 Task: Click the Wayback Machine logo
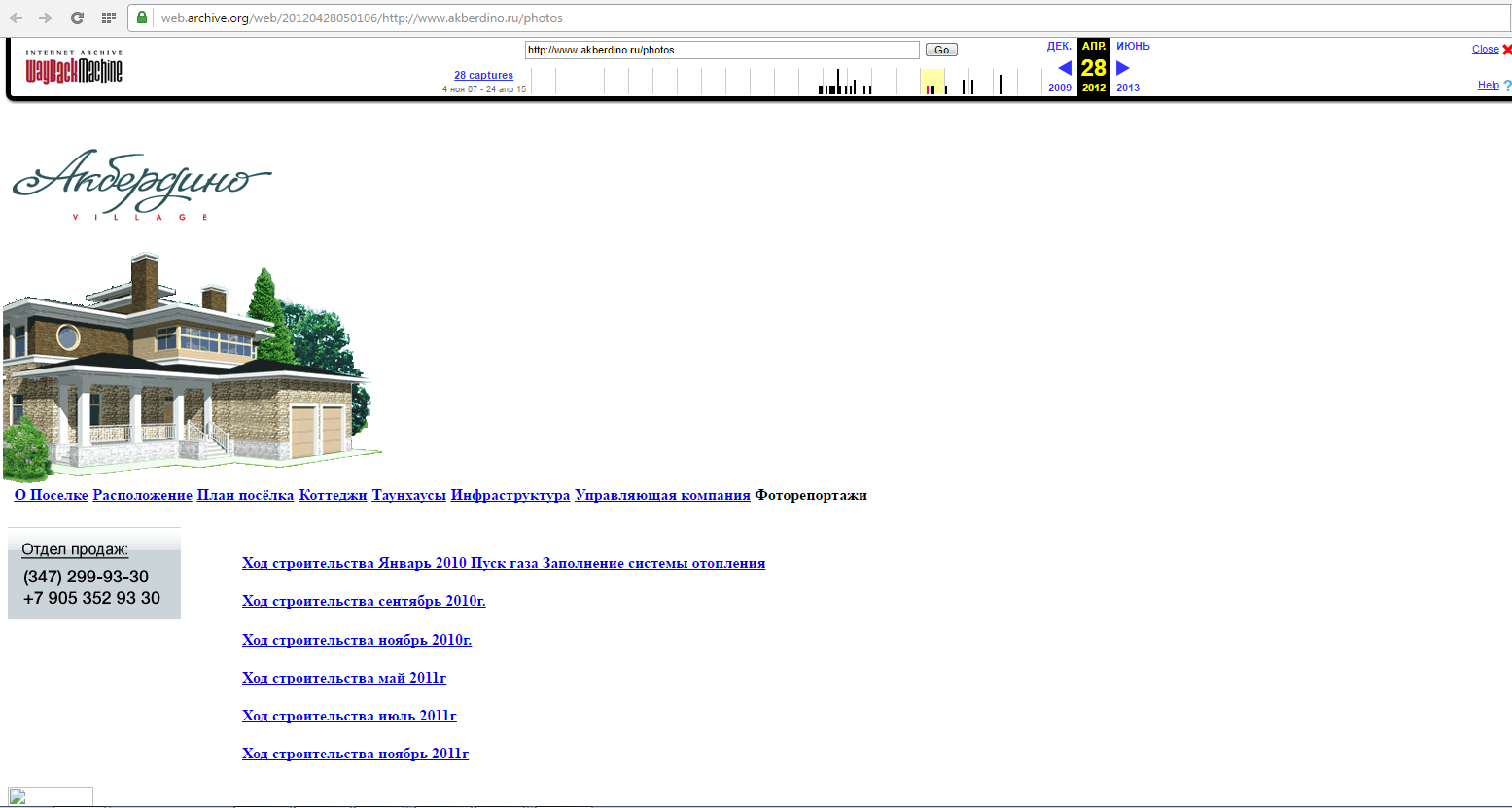74,66
